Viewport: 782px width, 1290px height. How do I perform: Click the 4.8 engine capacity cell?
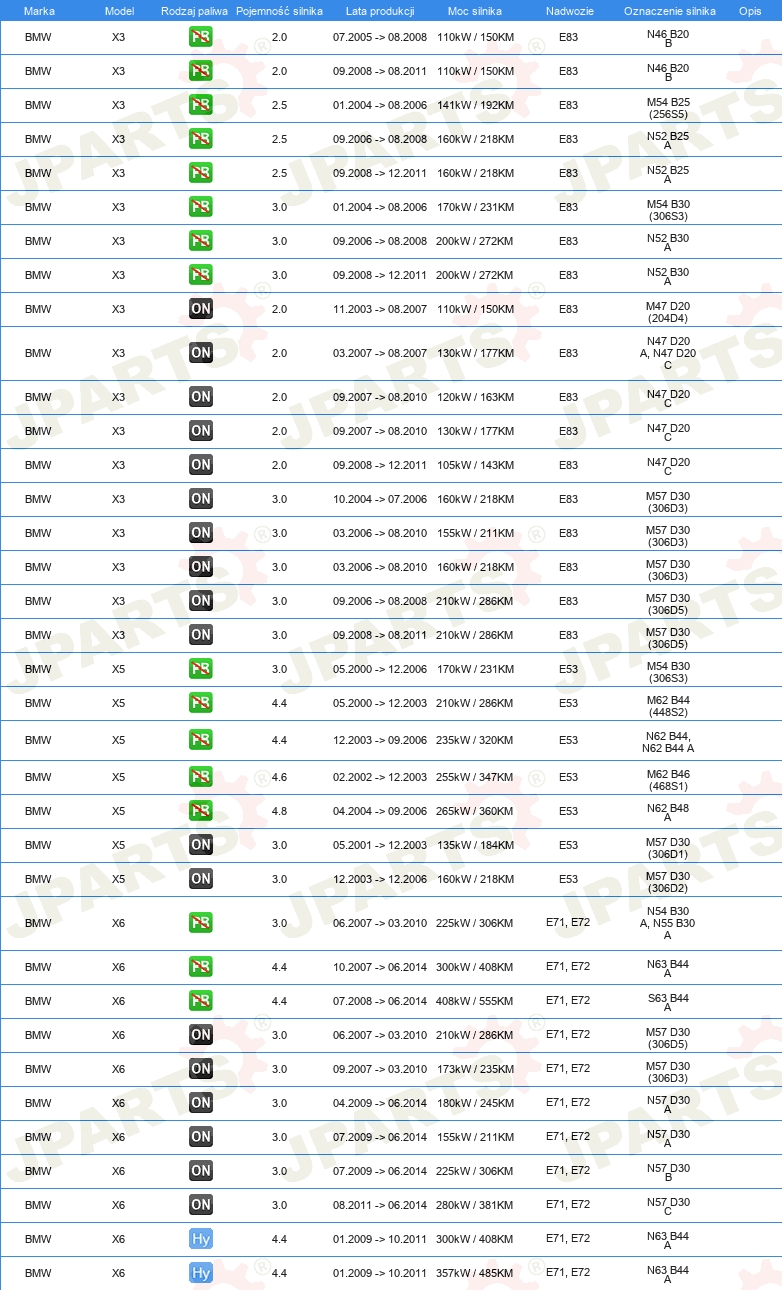coord(279,811)
